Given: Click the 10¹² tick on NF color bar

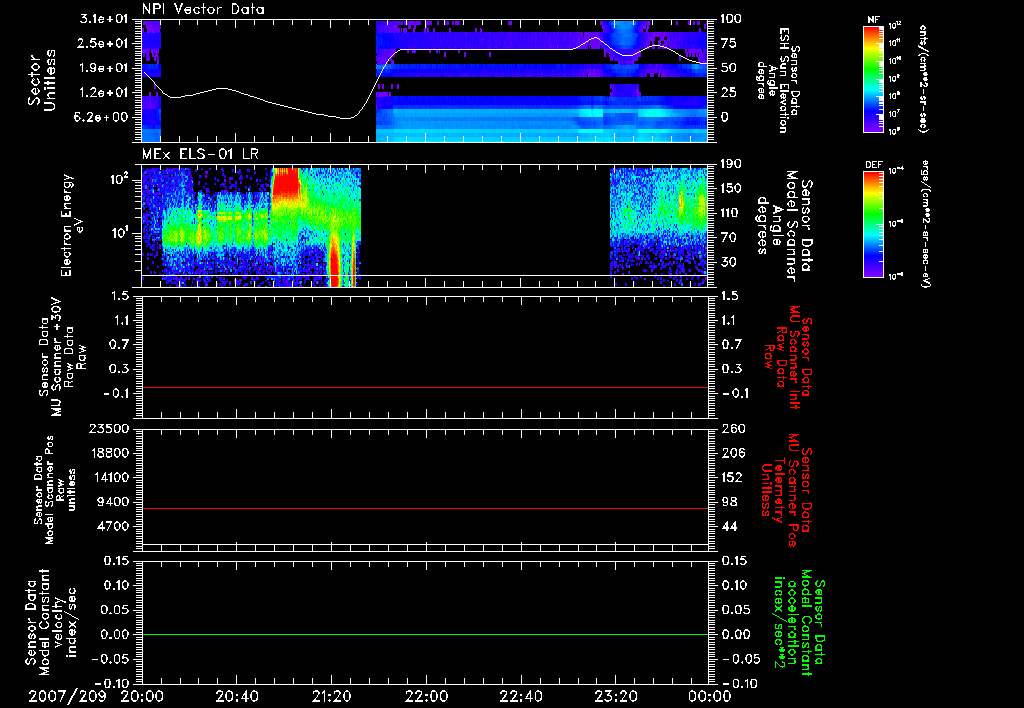Looking at the screenshot, I should tap(895, 25).
